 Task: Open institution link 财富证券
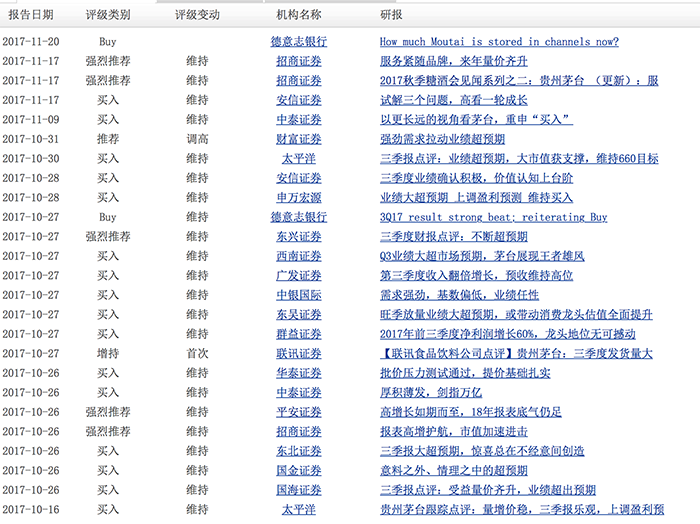click(x=299, y=139)
